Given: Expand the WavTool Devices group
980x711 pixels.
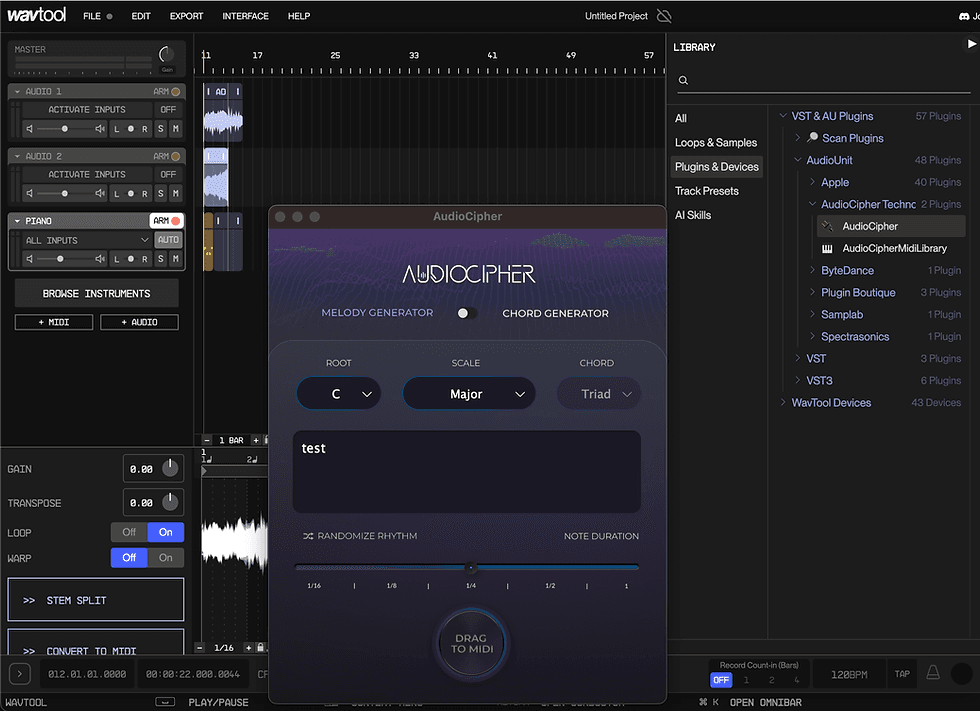Looking at the screenshot, I should (x=783, y=402).
